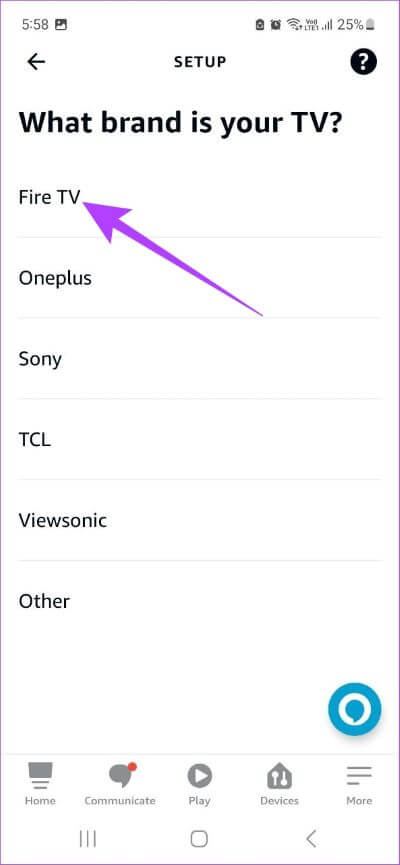
Task: Tap the SETUP header title
Action: coord(200,61)
